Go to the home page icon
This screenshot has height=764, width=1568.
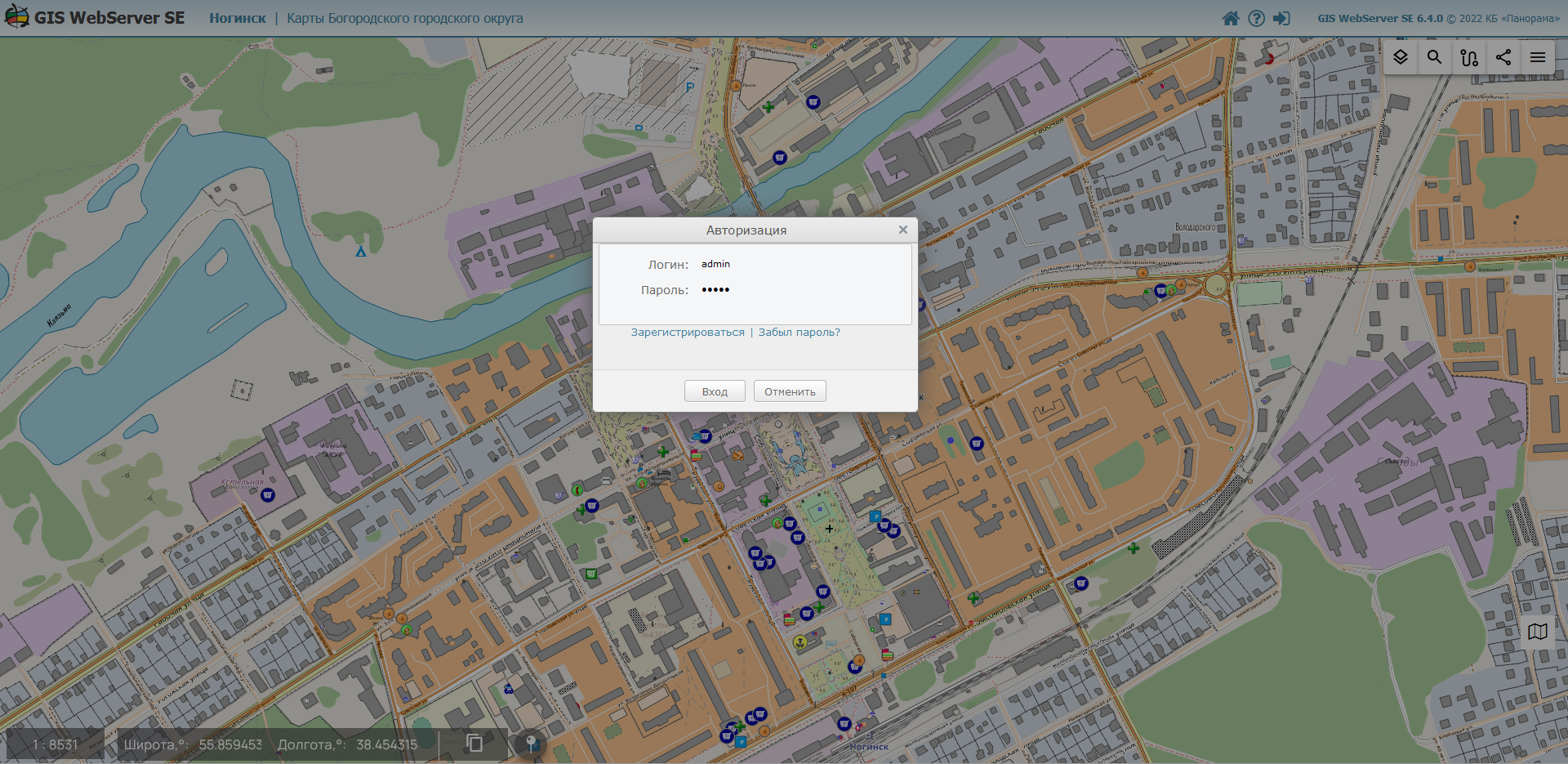point(1230,18)
